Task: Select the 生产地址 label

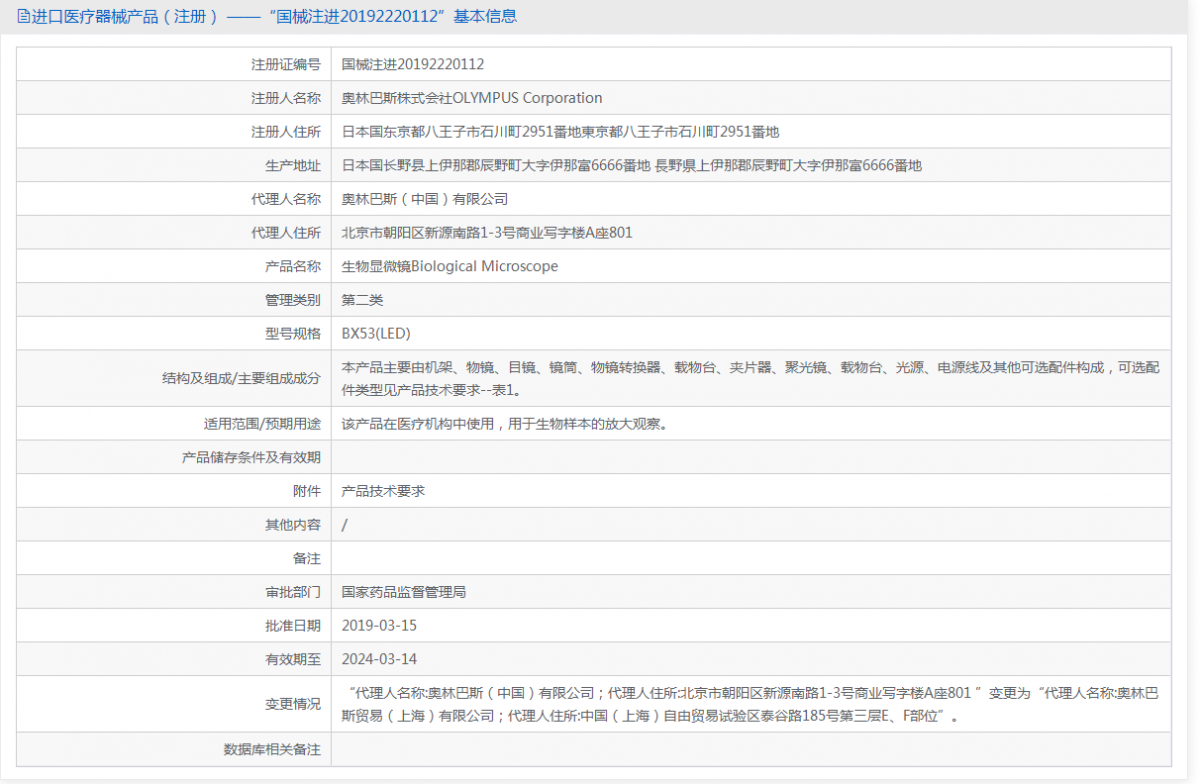Action: [x=293, y=165]
